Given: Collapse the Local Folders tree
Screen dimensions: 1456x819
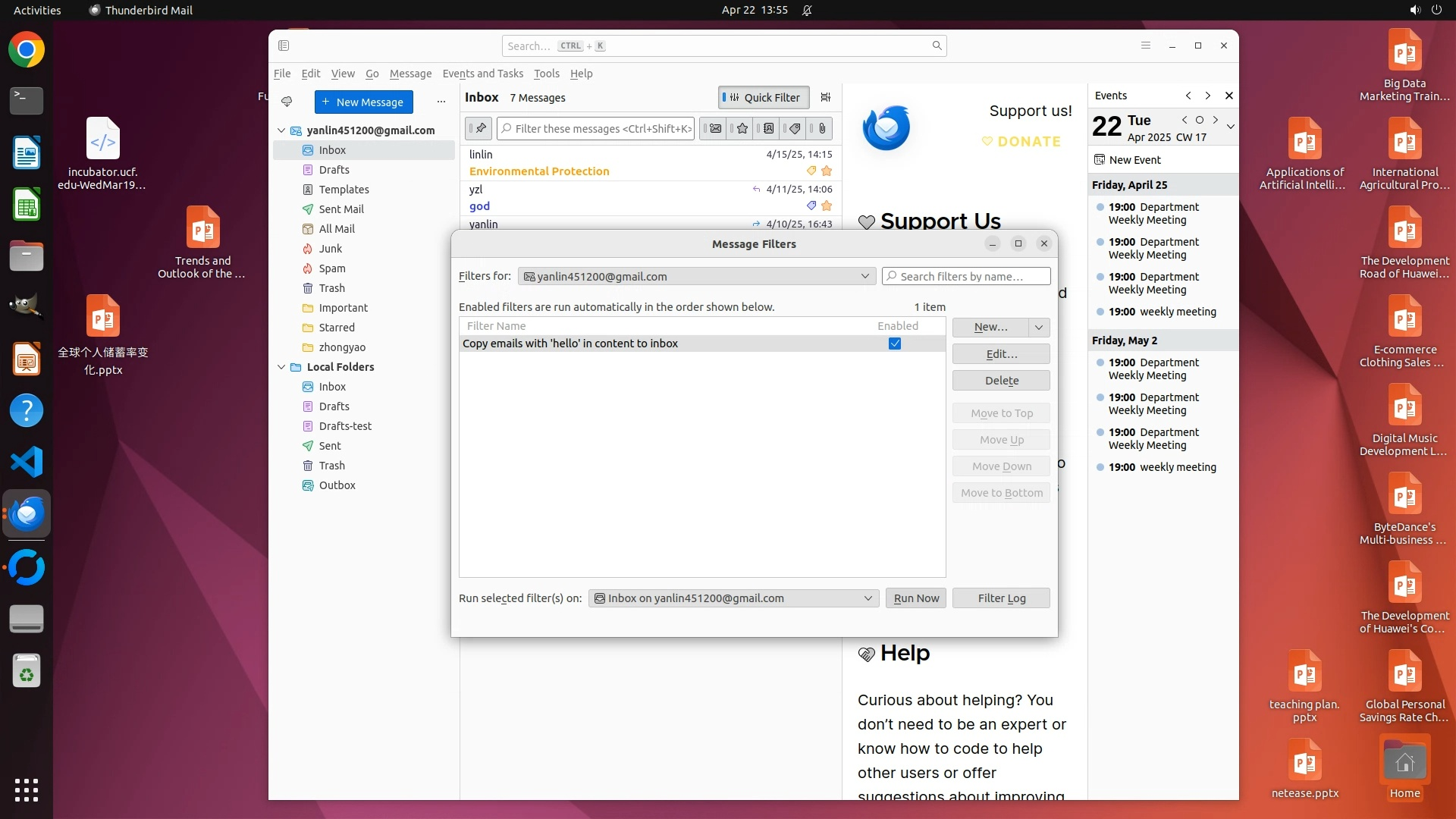Looking at the screenshot, I should 281,367.
